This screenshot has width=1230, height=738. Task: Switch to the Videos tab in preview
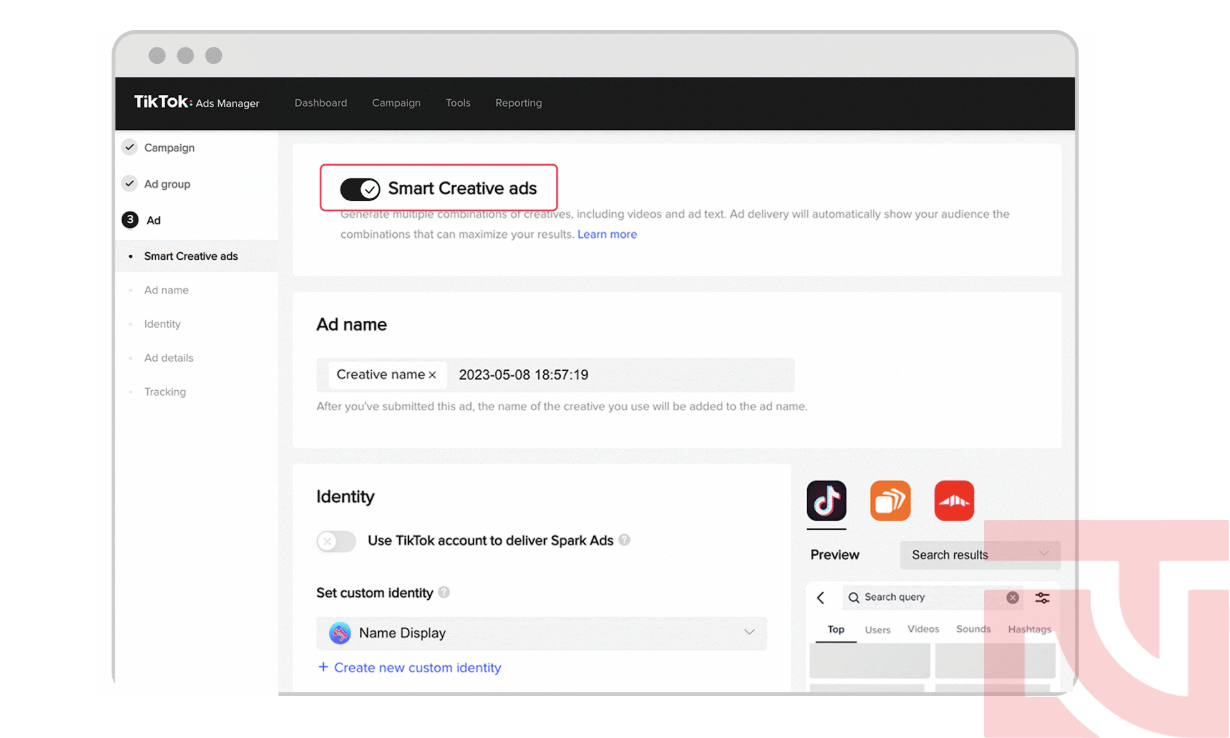(923, 629)
